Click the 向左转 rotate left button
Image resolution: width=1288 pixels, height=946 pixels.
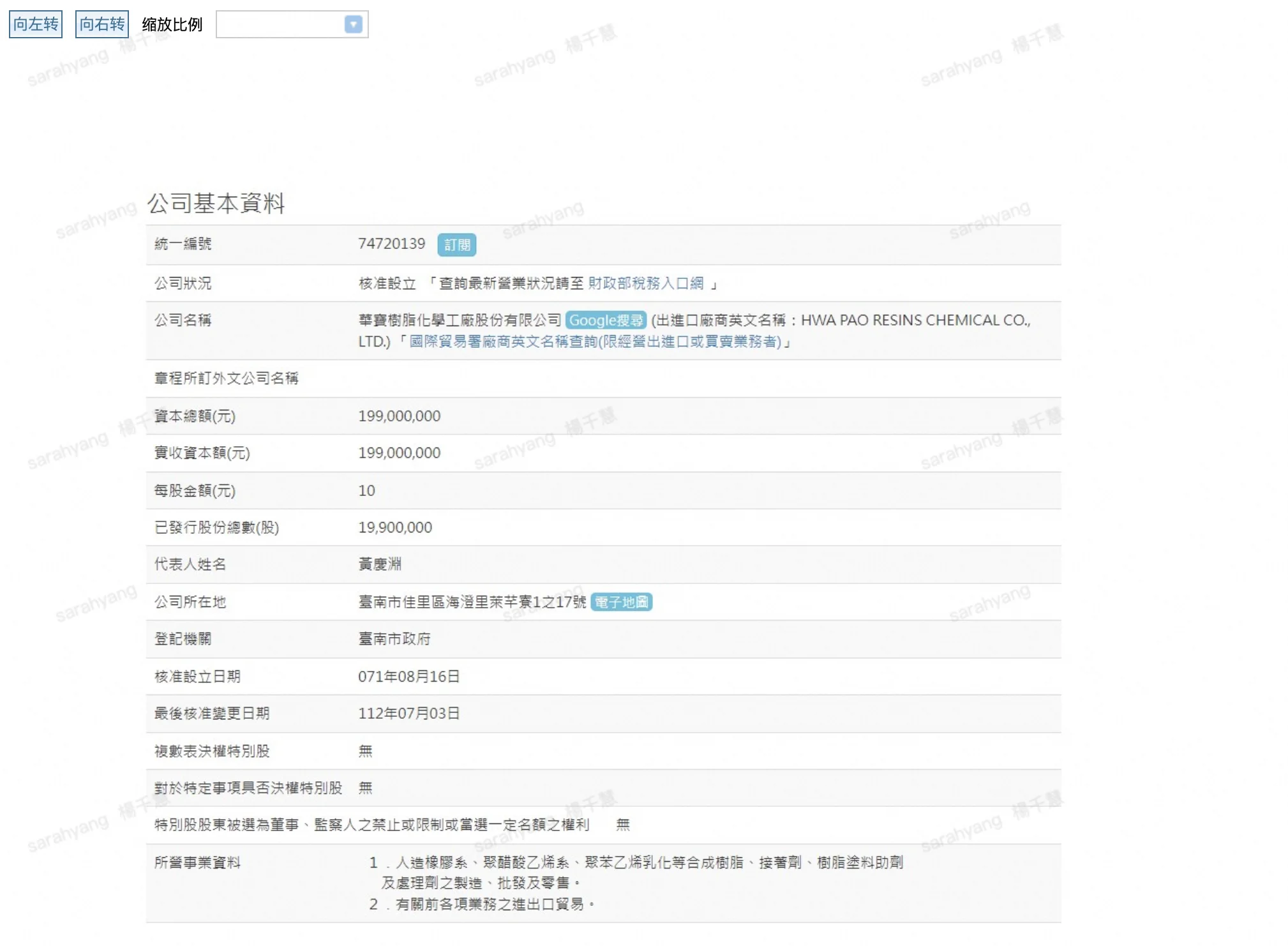pos(36,24)
